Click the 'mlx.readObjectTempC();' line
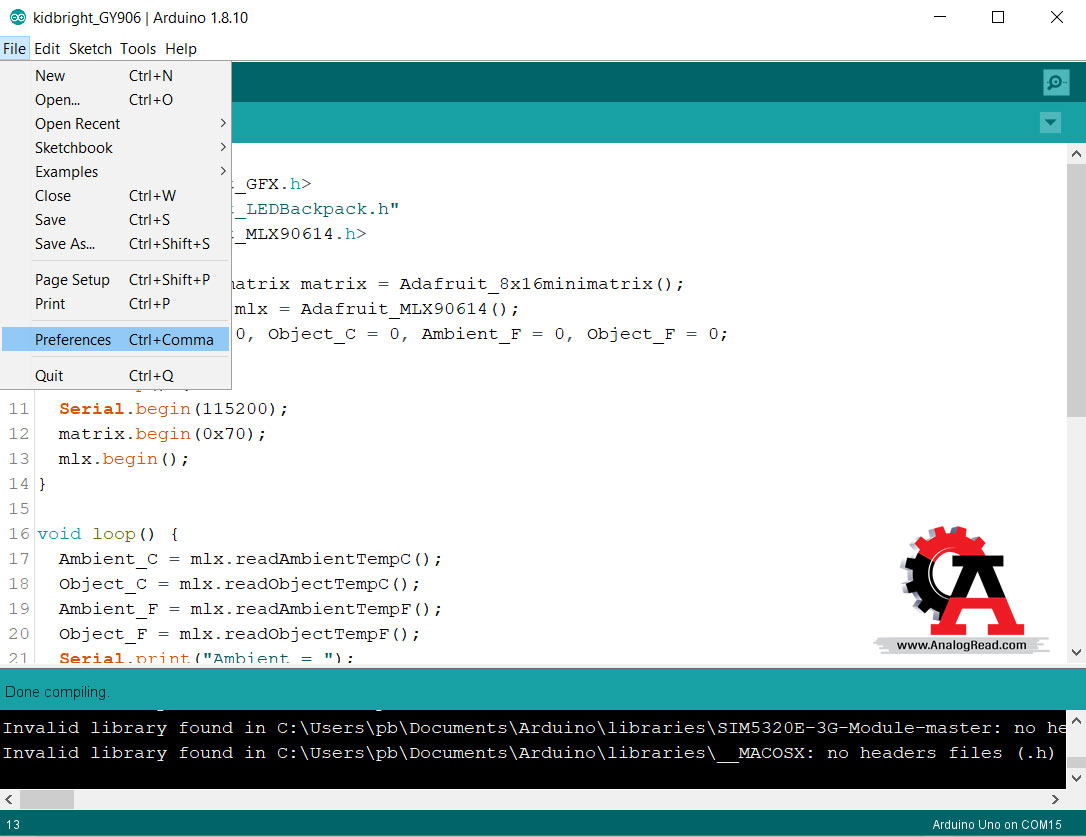1086x837 pixels. click(239, 583)
